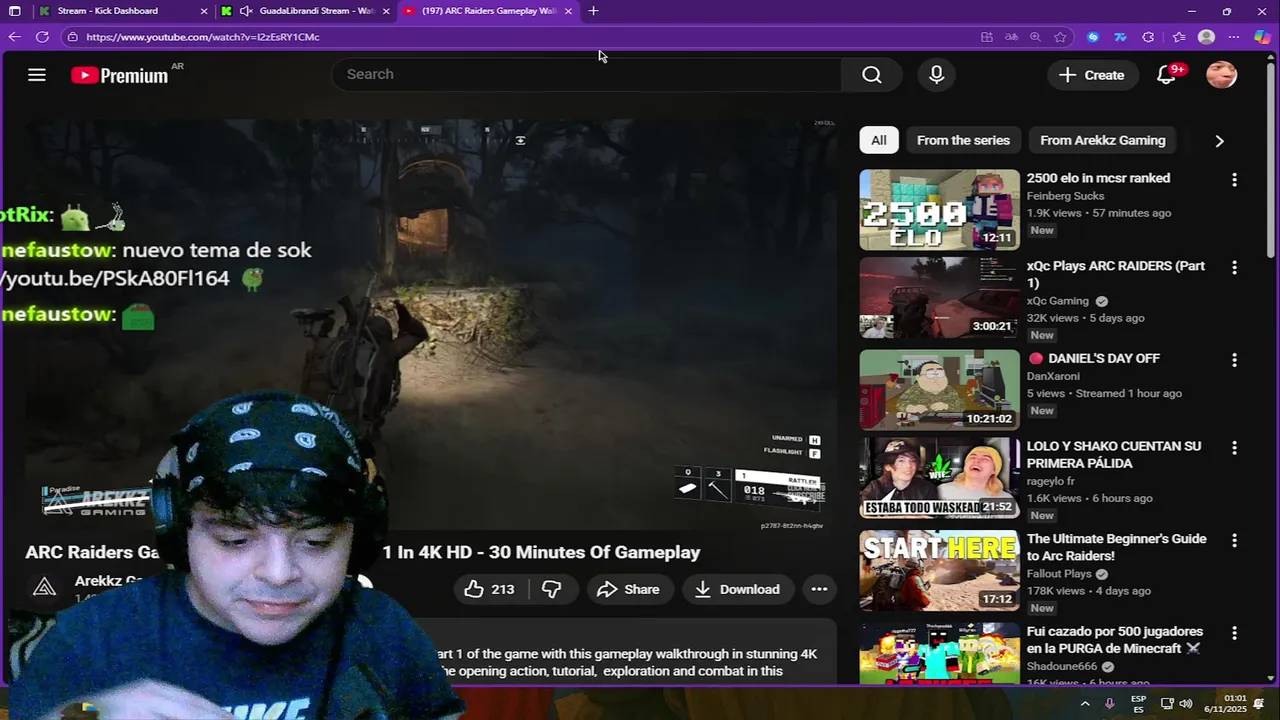This screenshot has height=720, width=1280.
Task: Switch to the GuadaLibrandi Stream tab
Action: [x=307, y=11]
